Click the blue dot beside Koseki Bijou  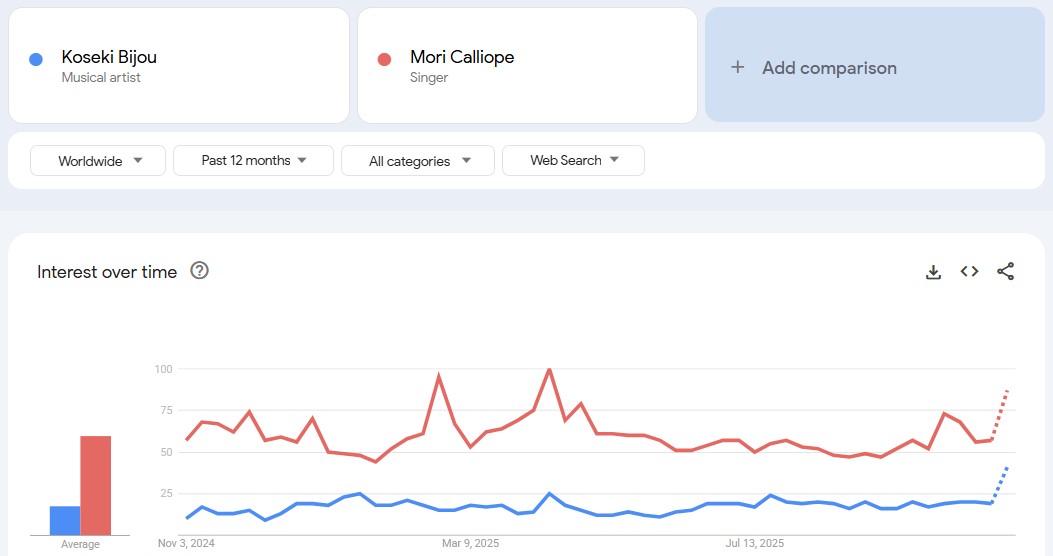click(36, 60)
